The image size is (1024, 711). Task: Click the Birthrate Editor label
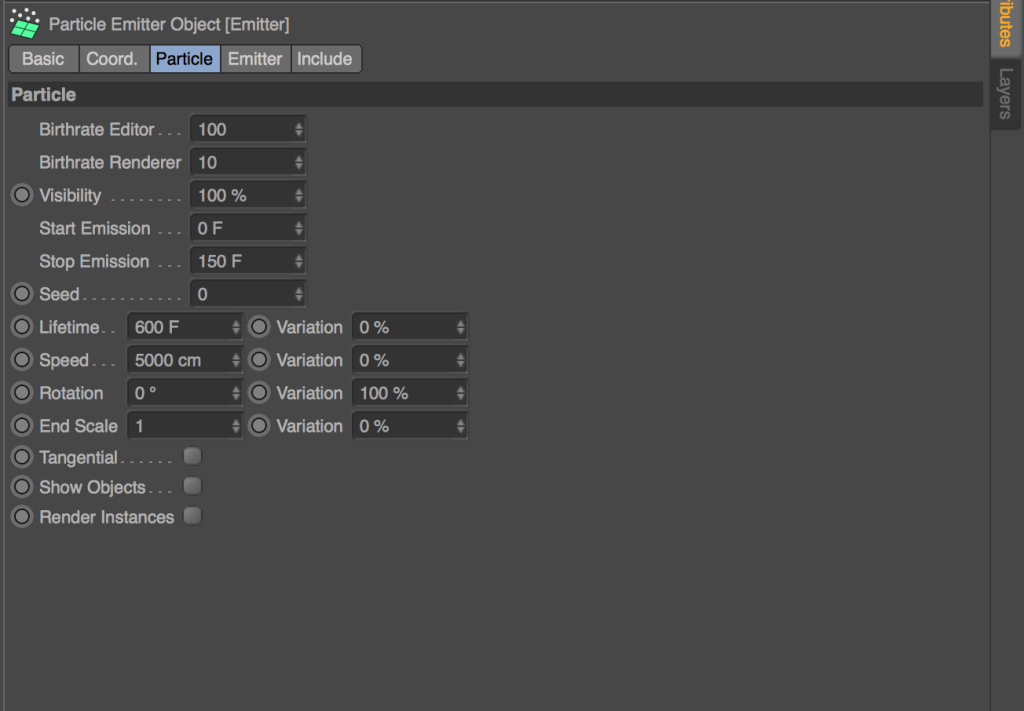click(x=97, y=130)
